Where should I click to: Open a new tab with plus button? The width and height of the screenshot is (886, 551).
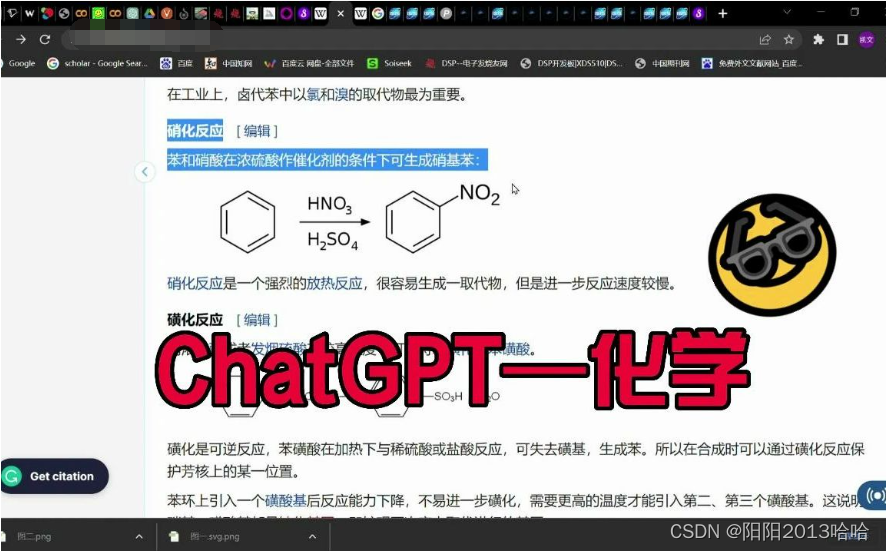click(723, 13)
